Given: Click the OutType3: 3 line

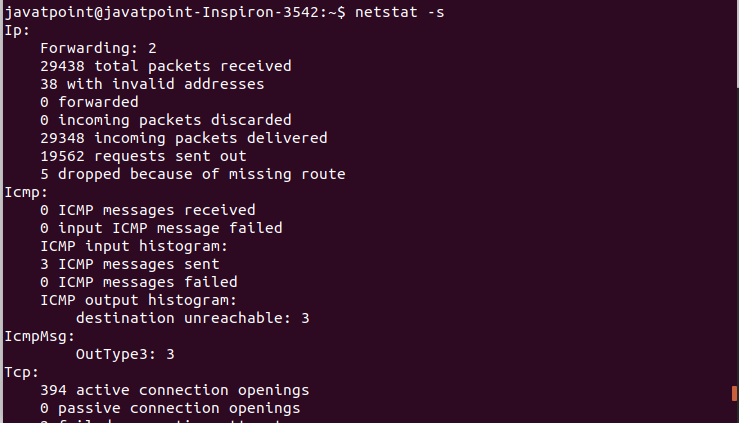Looking at the screenshot, I should [125, 353].
